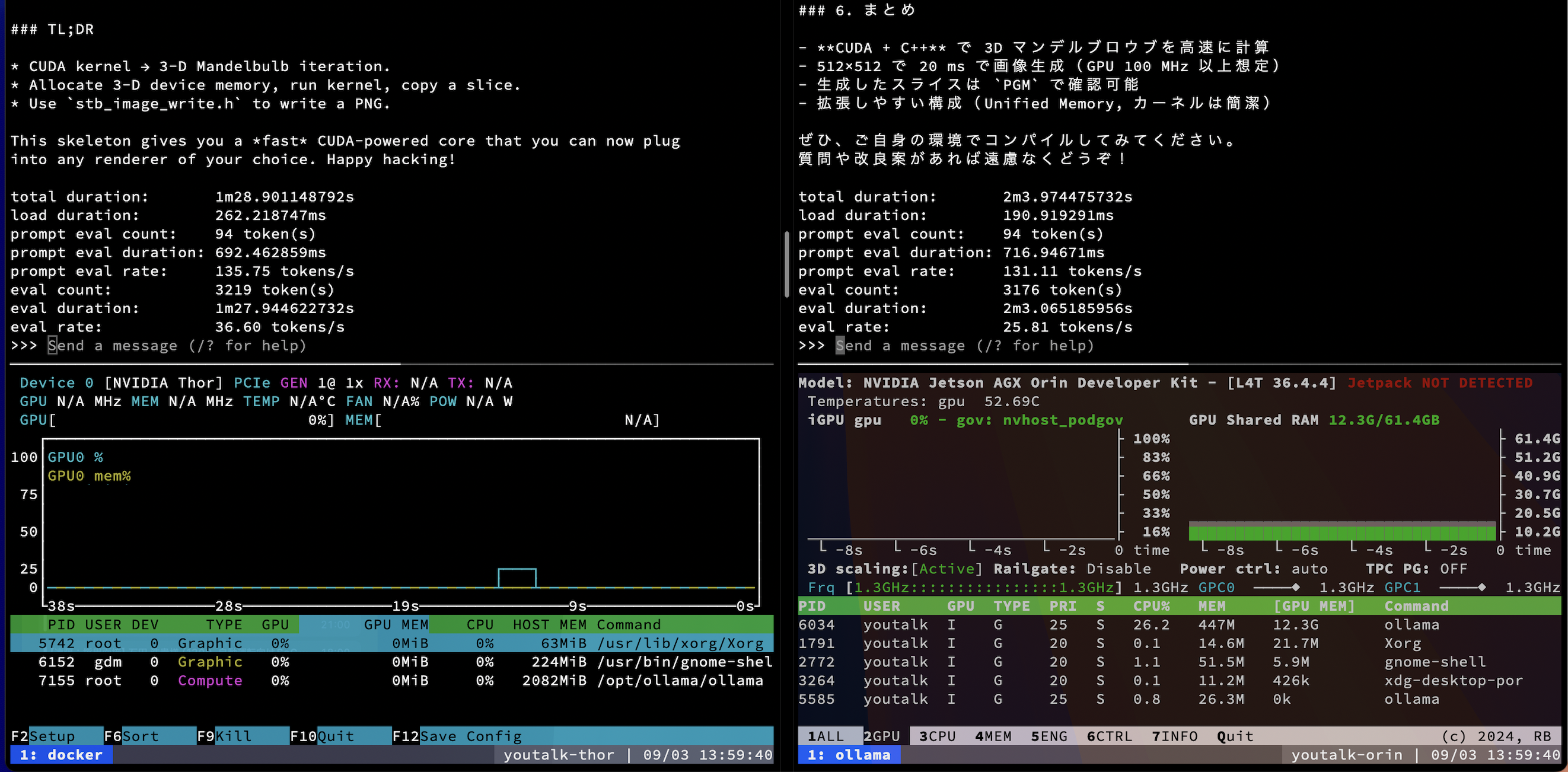Click GPU0 mem% legend label
Image resolution: width=1568 pixels, height=772 pixels.
point(90,476)
